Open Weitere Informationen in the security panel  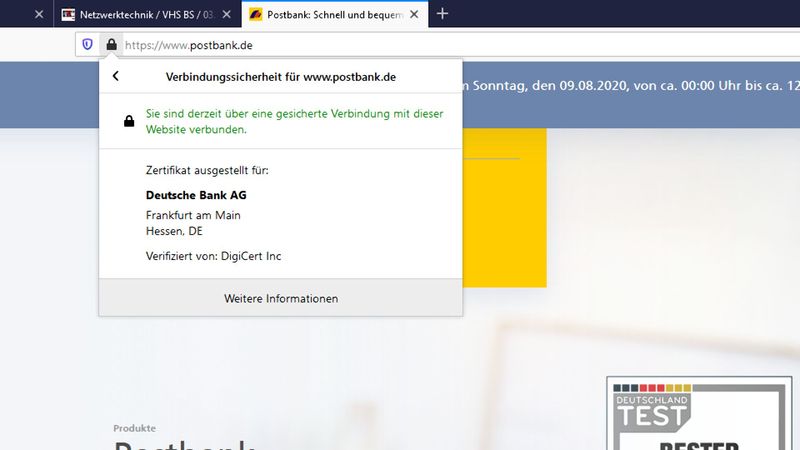281,298
